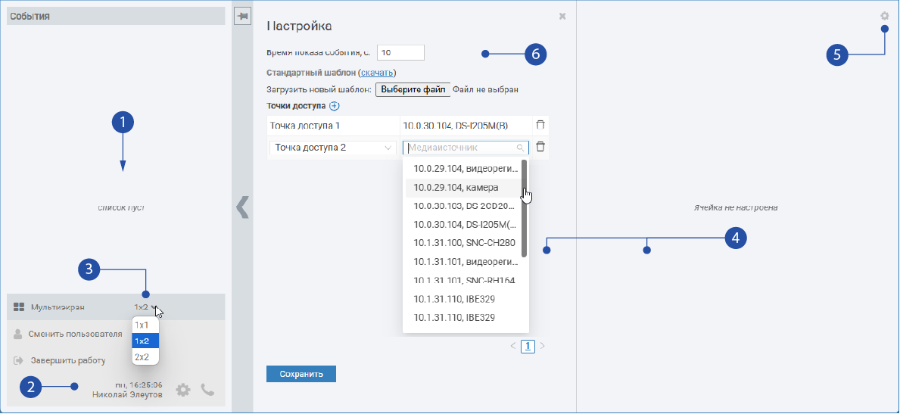Click the search icon in the Медиаисточник field
This screenshot has width=900, height=414.
coord(520,148)
